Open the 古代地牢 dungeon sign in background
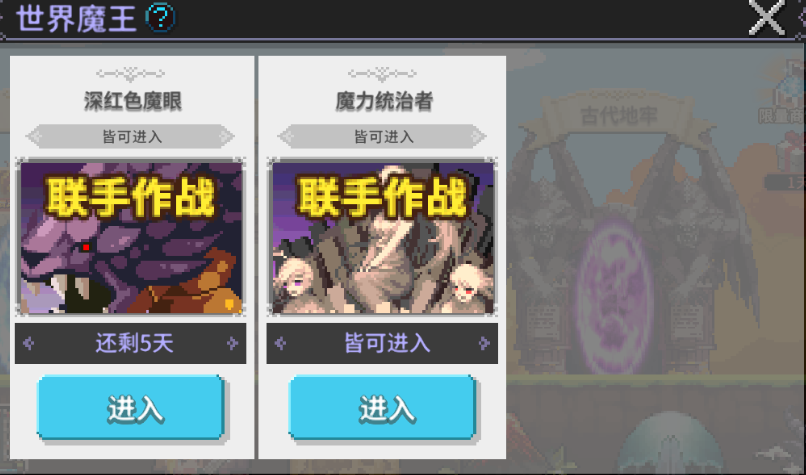 click(x=618, y=116)
